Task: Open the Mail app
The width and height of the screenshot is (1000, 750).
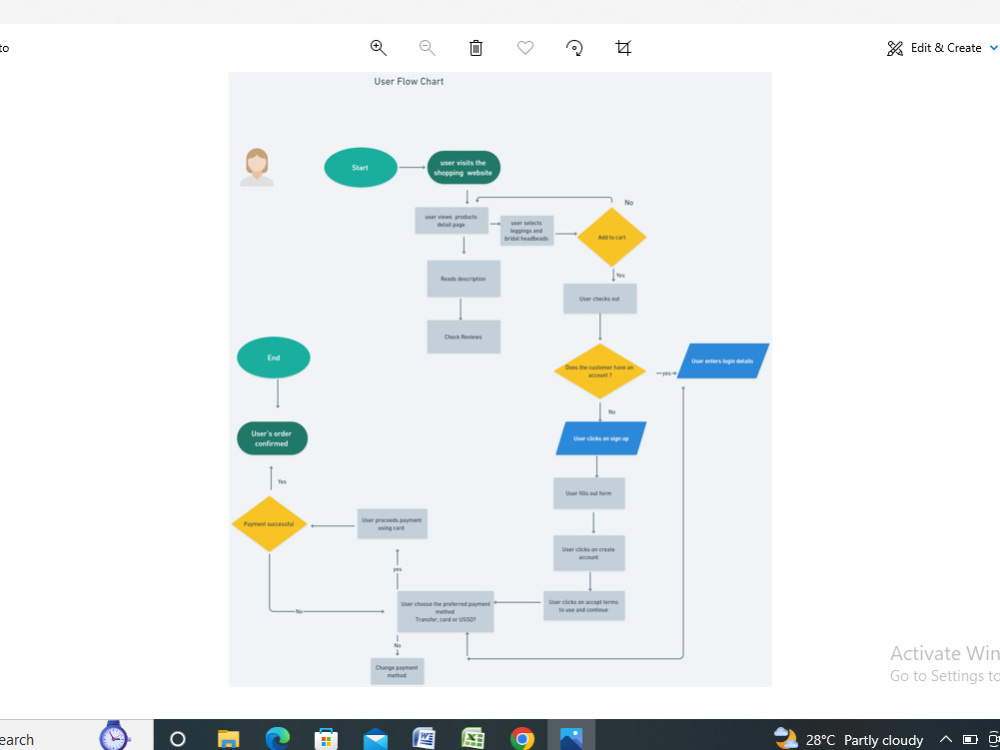Action: tap(375, 740)
